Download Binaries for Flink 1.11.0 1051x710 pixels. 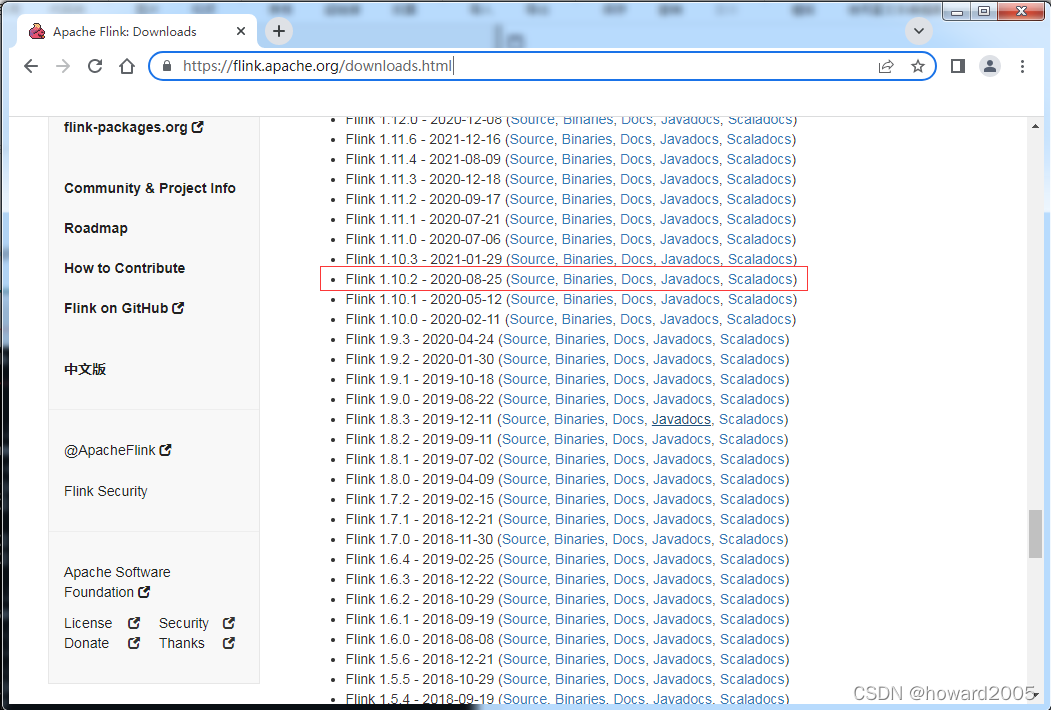587,239
